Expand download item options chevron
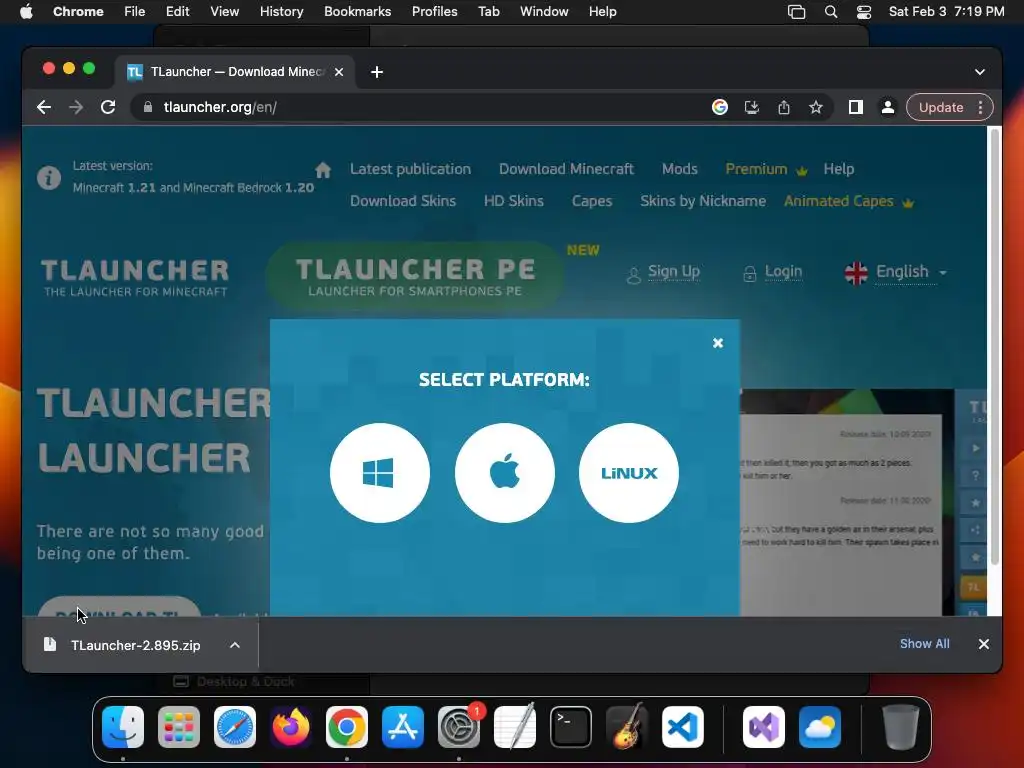The image size is (1024, 768). [x=235, y=645]
